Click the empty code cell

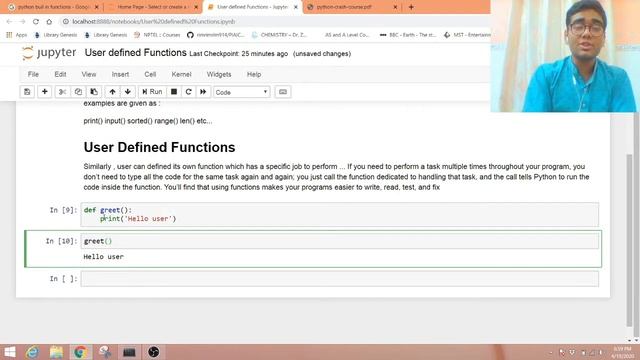(340, 279)
